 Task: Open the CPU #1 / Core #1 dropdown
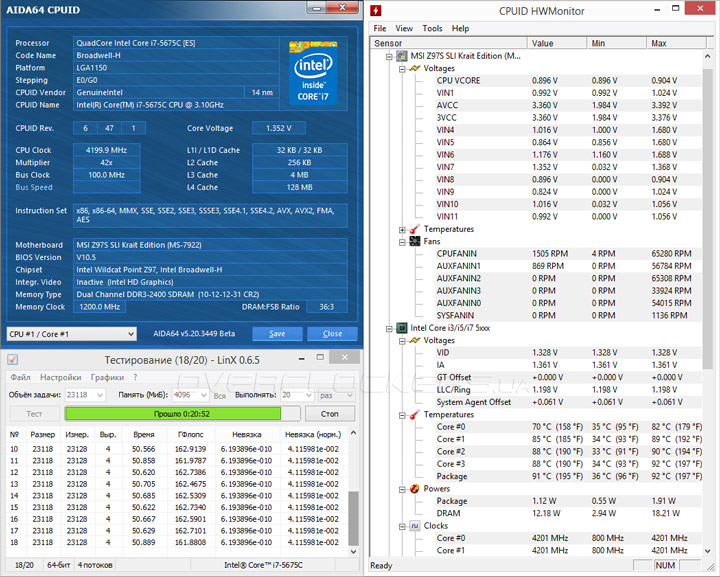[x=70, y=334]
